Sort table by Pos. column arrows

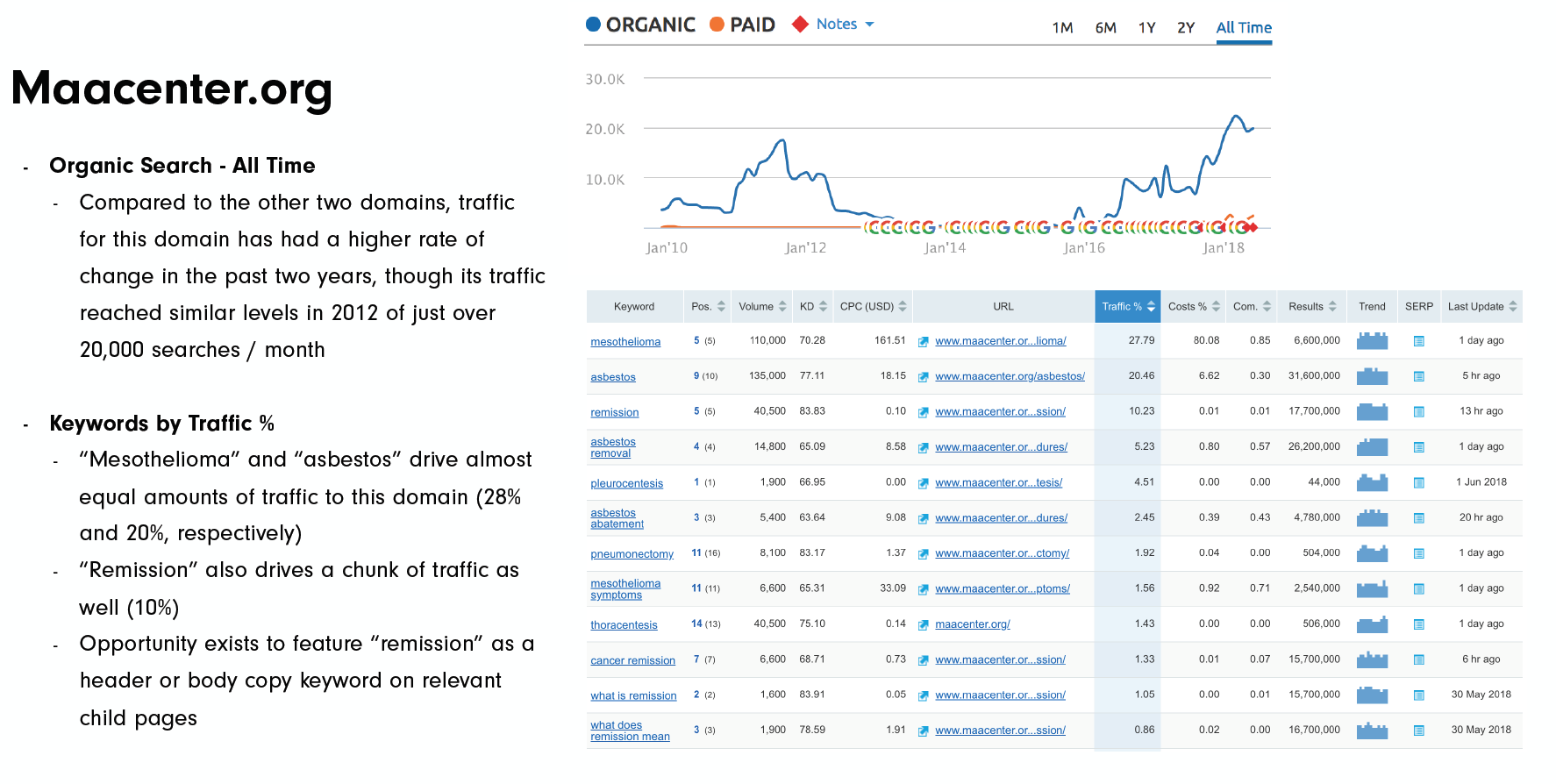pos(721,306)
